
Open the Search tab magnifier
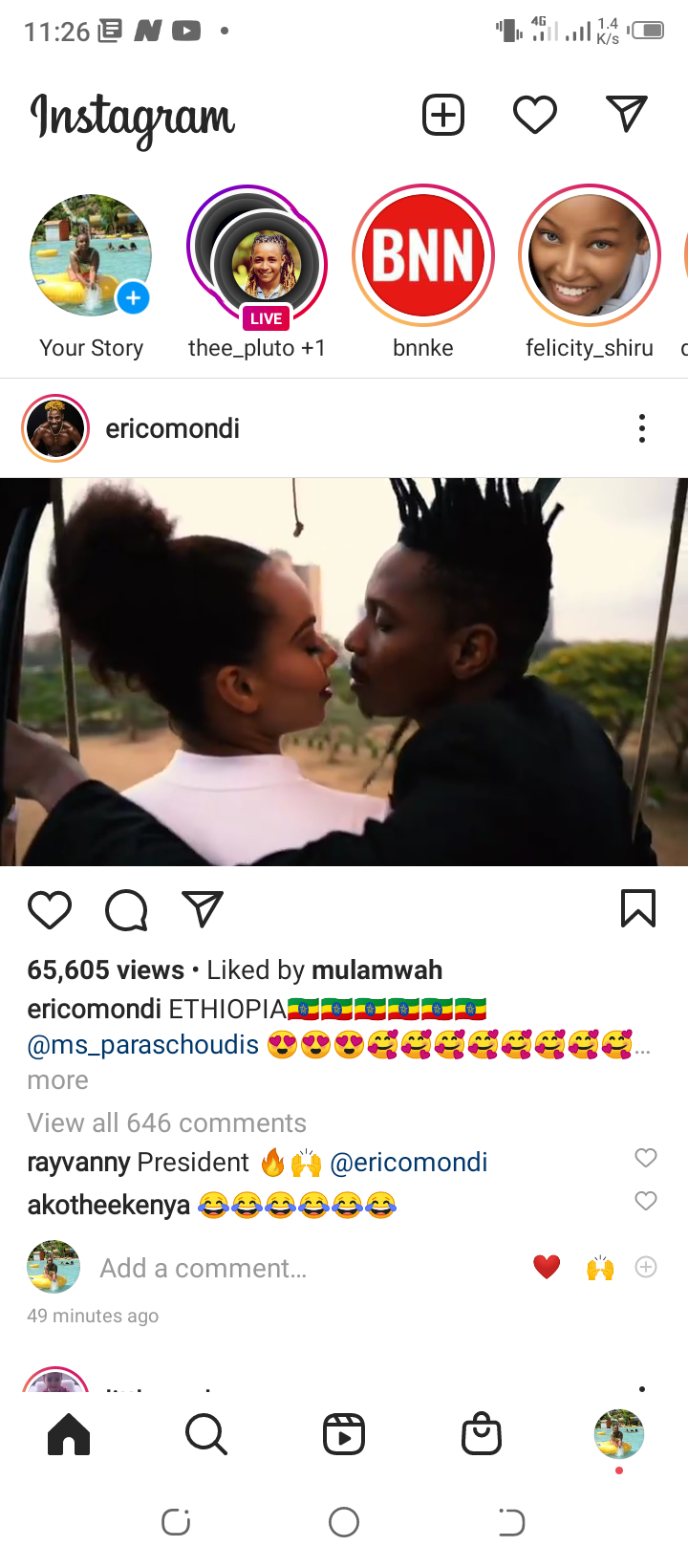[206, 1434]
